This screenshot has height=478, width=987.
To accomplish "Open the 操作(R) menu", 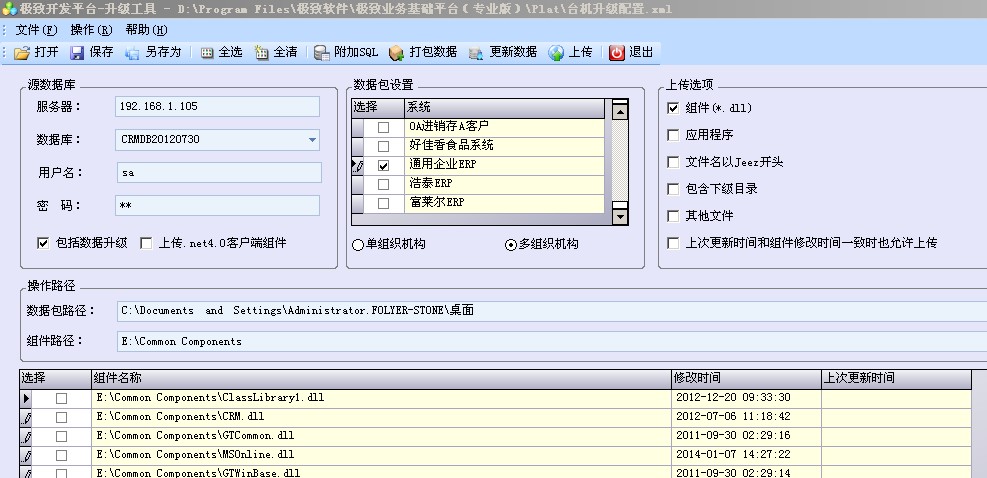I will click(x=91, y=30).
